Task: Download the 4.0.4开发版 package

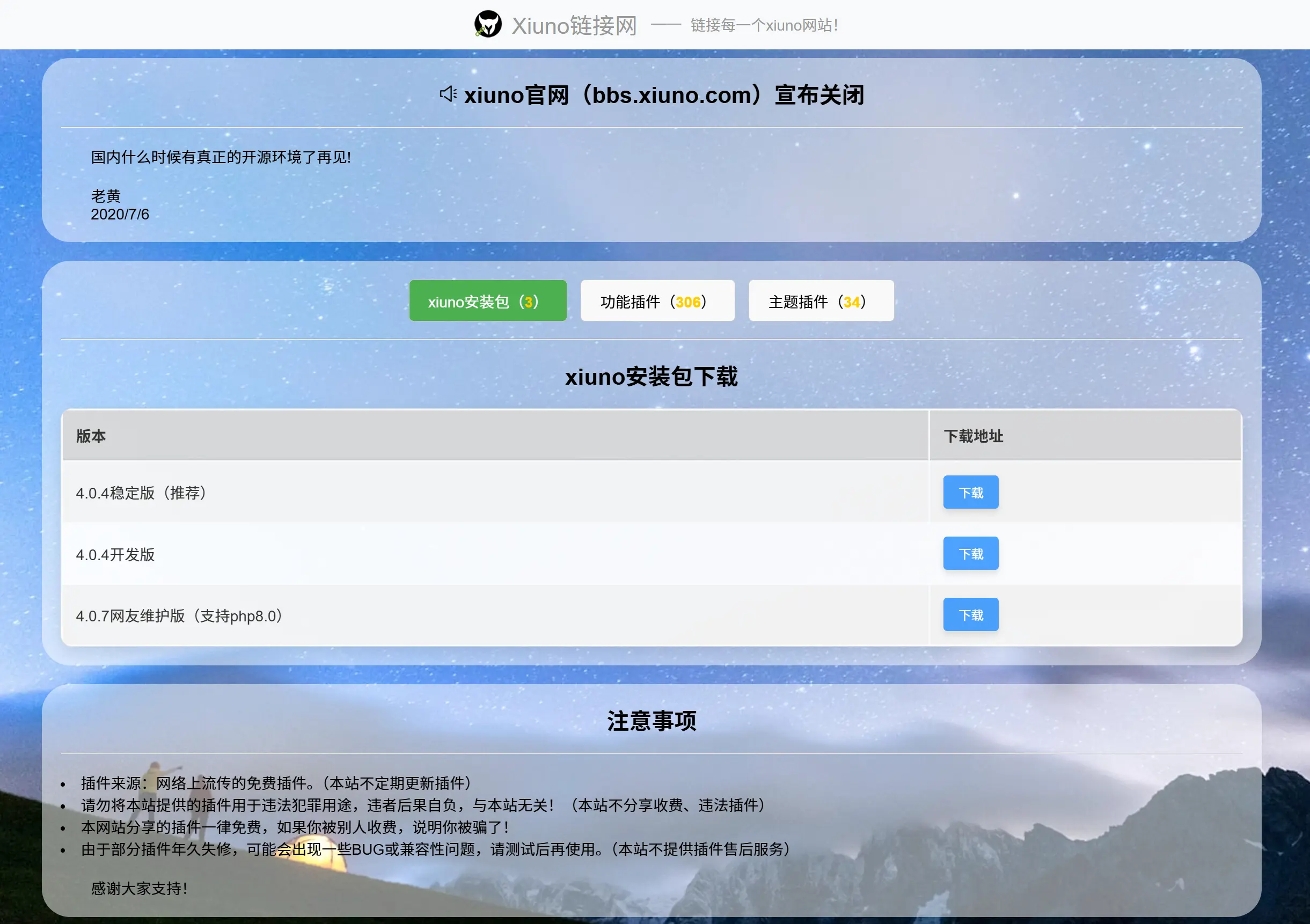Action: [970, 553]
